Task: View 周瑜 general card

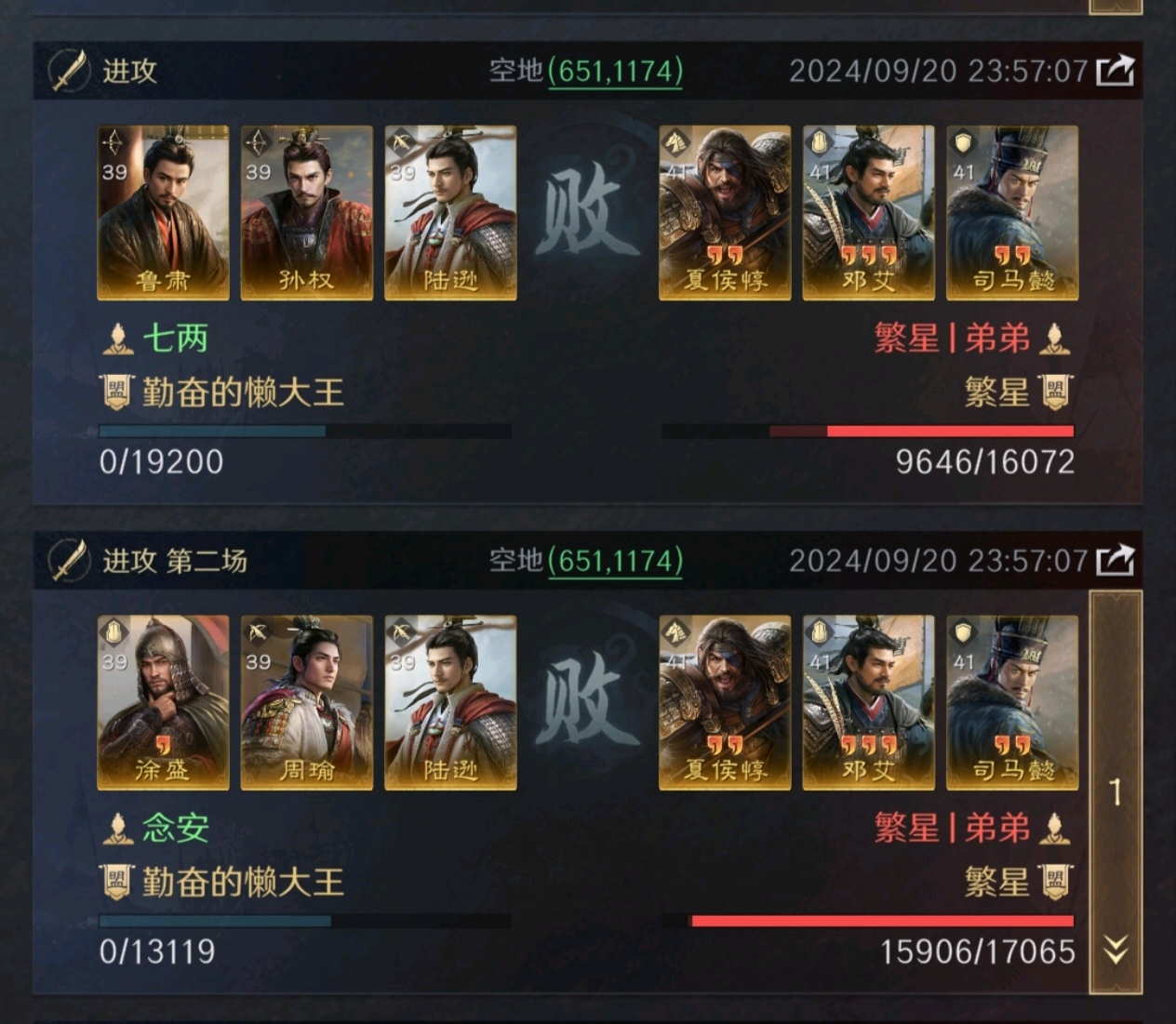Action: [x=307, y=702]
